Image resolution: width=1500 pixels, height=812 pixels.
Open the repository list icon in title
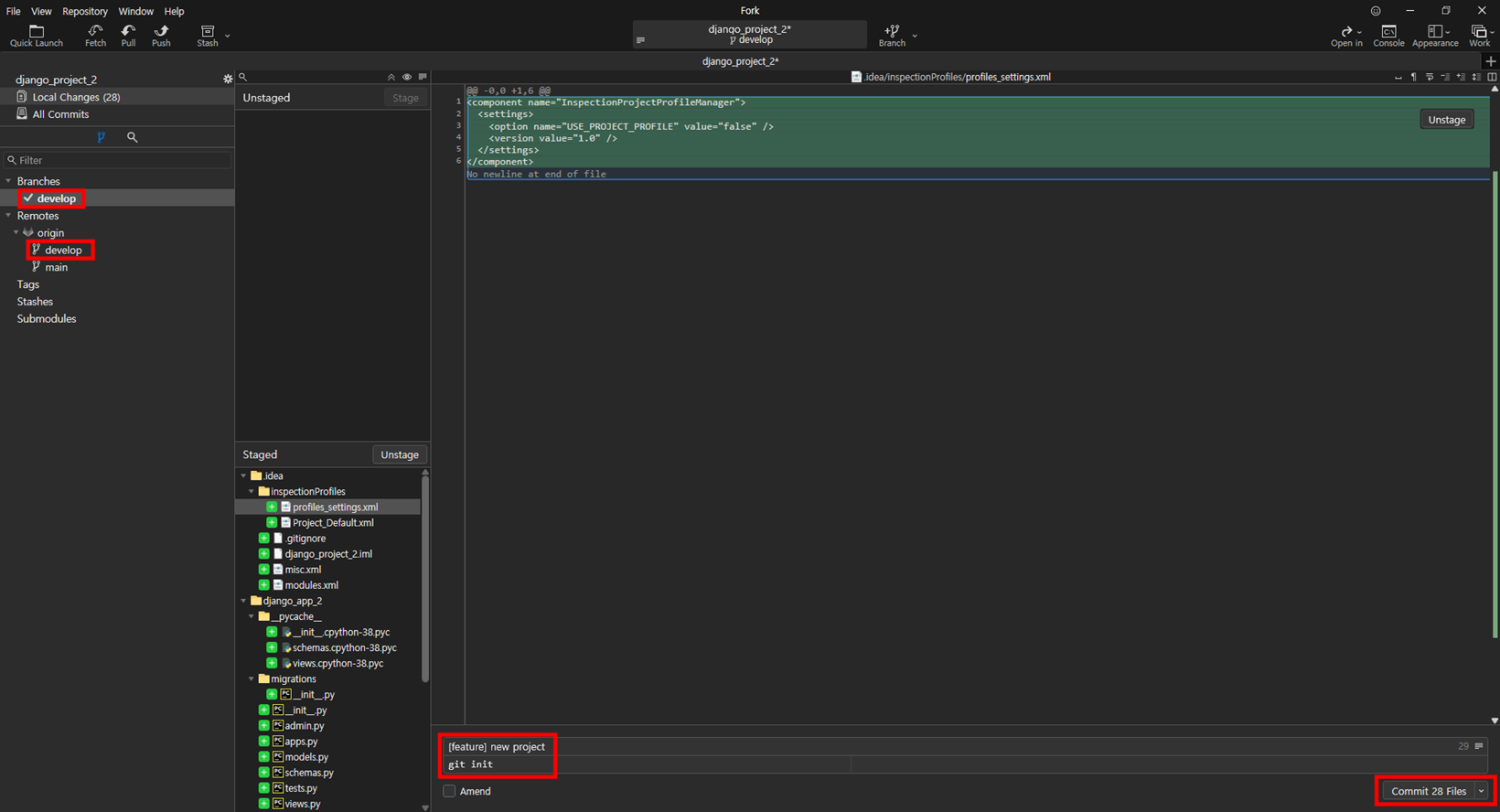click(x=640, y=40)
